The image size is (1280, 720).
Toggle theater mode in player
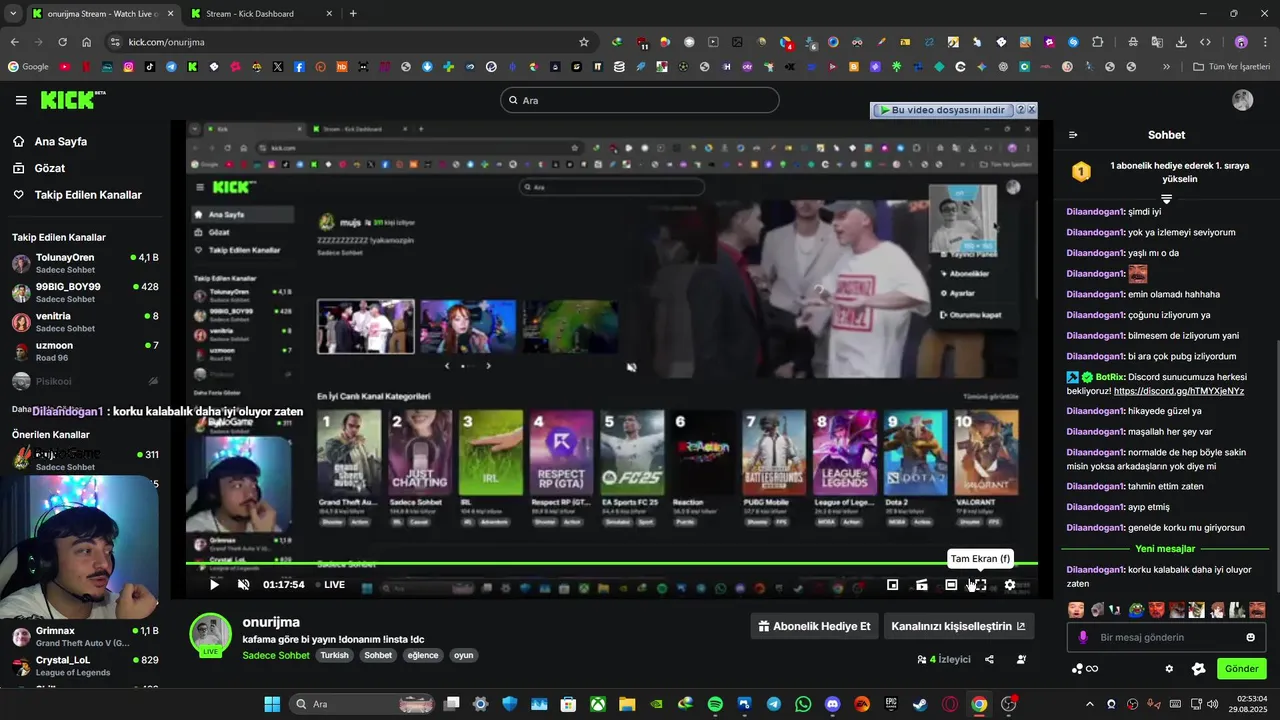(x=951, y=585)
